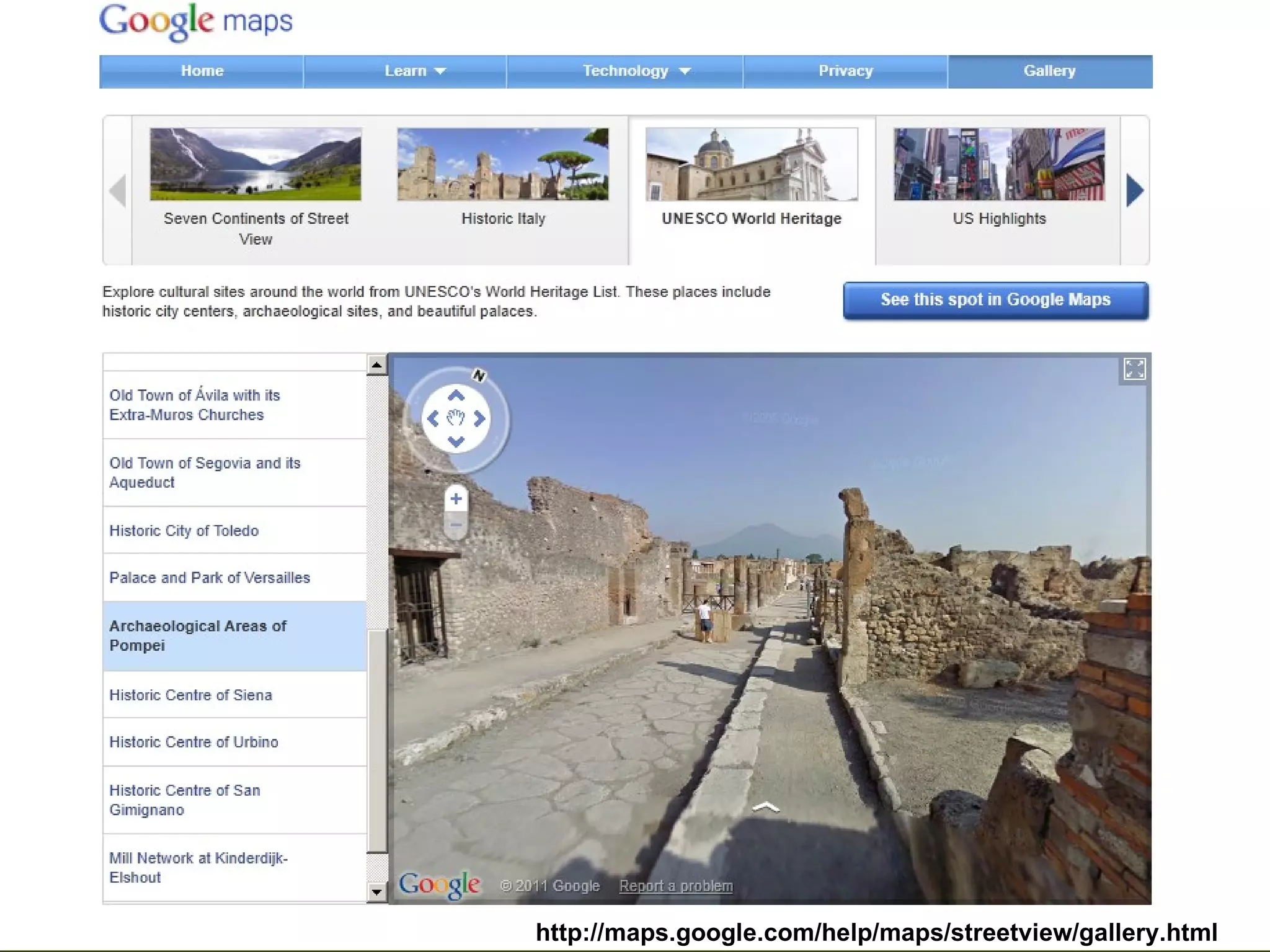Select the Gallery tab

pos(1049,71)
